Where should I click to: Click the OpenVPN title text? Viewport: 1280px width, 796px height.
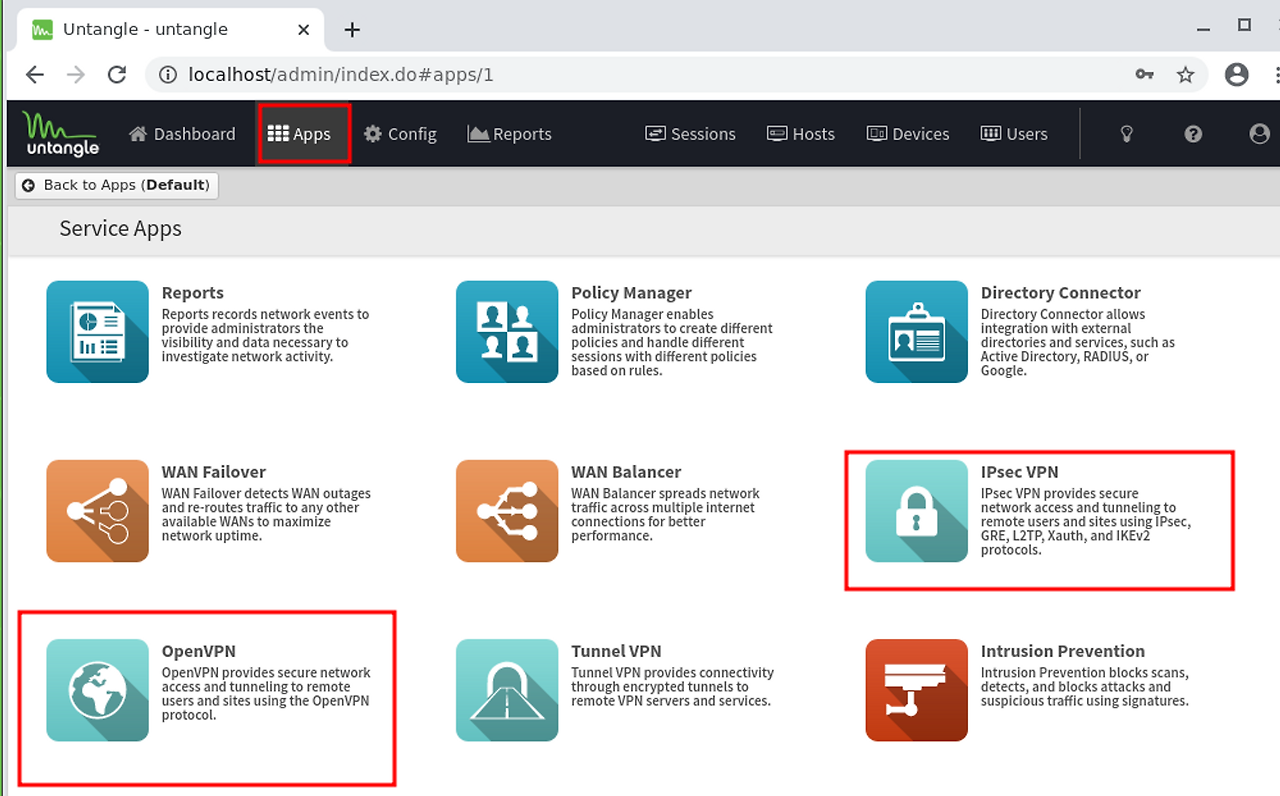(199, 651)
